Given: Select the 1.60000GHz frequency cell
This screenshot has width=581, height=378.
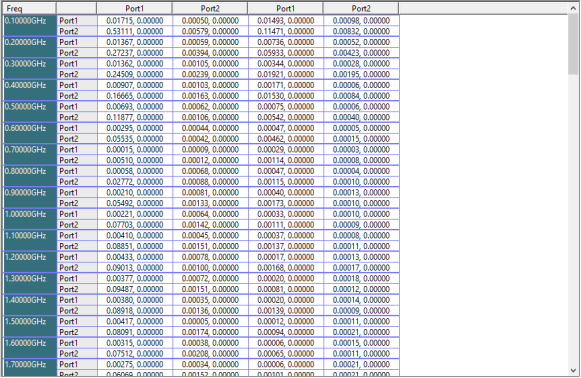Looking at the screenshot, I should 30,348.
